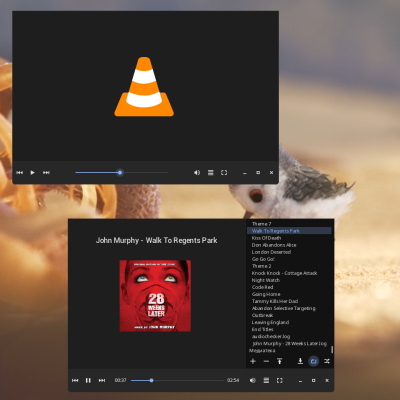Click the VLC cone logo in top window
The width and height of the screenshot is (400, 400).
pyautogui.click(x=144, y=87)
